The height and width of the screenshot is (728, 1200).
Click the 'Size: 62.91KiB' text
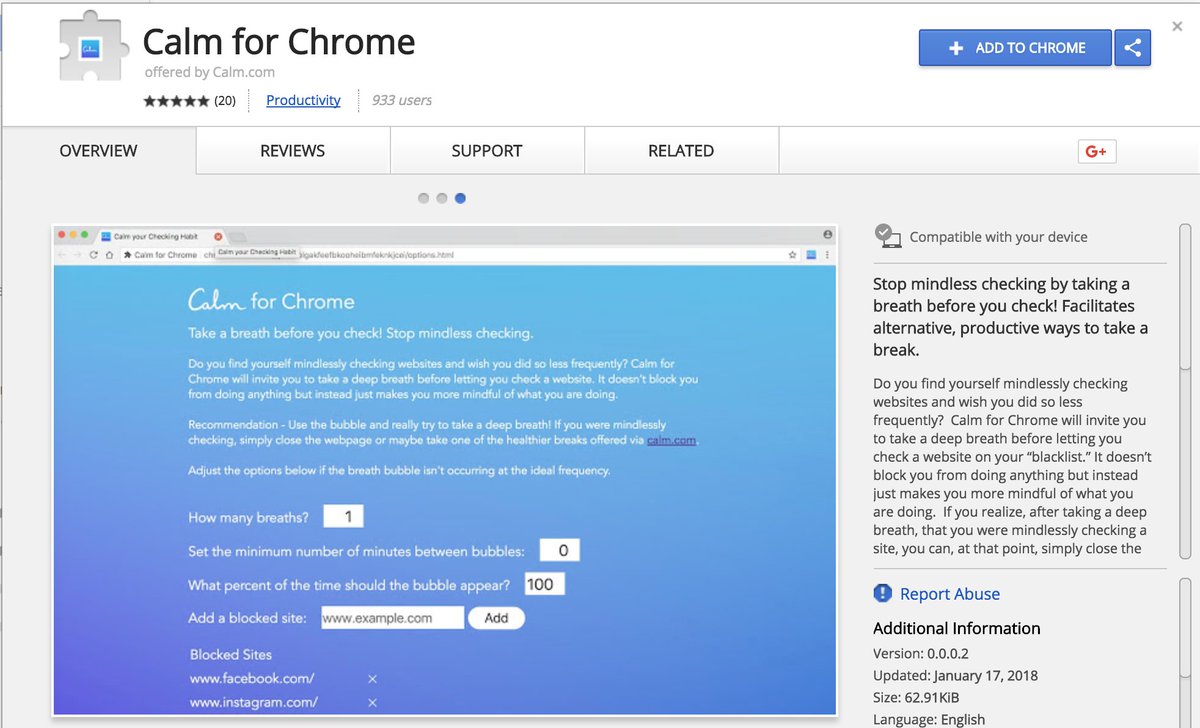[917, 697]
